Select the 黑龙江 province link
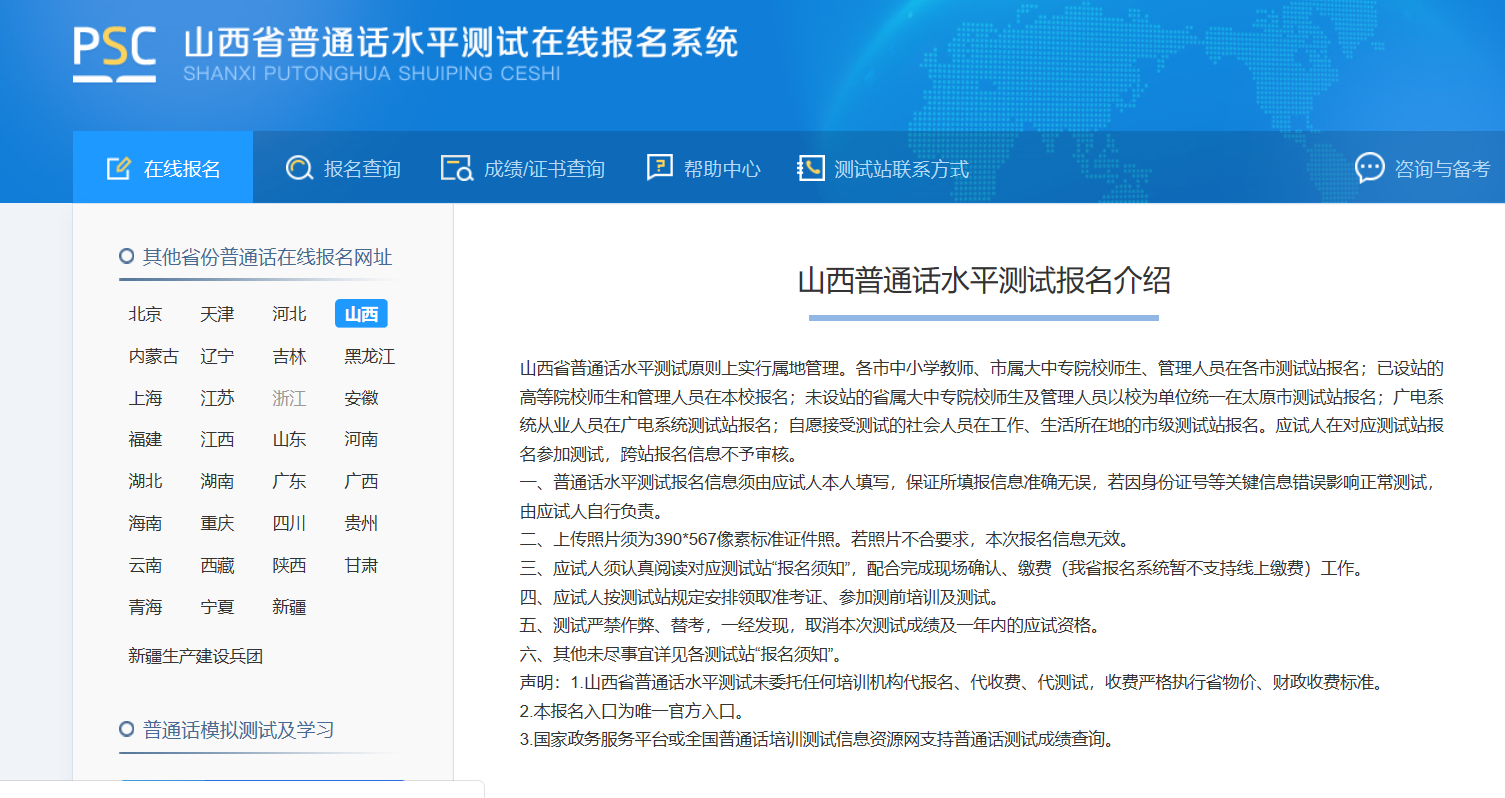1505x798 pixels. [x=370, y=356]
